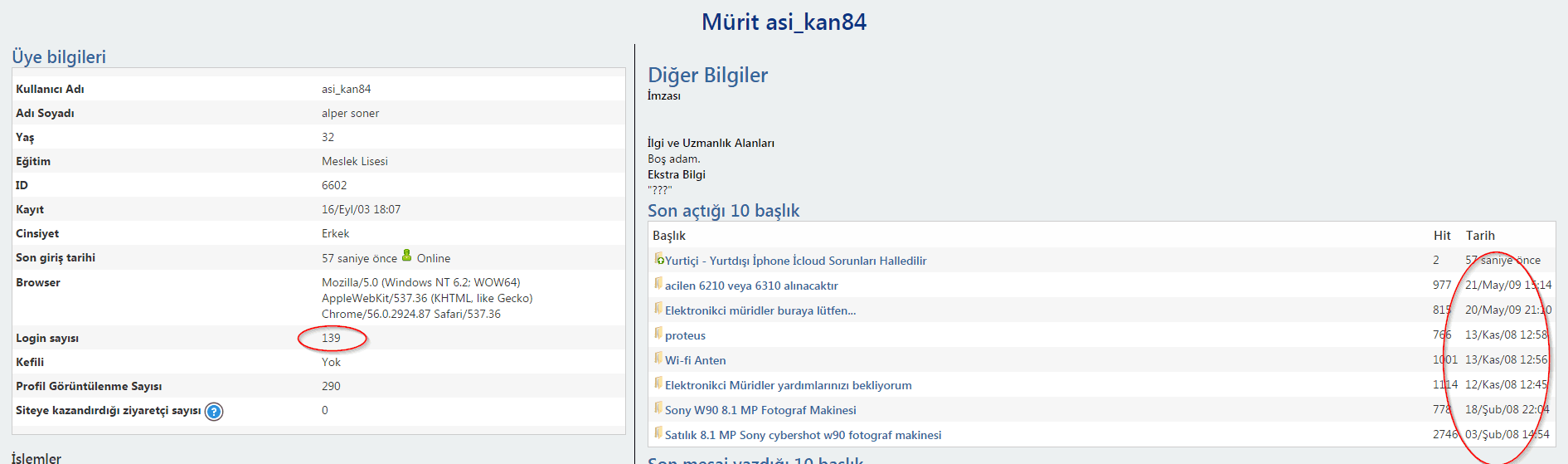Viewport: 1568px width, 464px height.
Task: Click the new-post folder icon beside Yurtiçi thread
Action: 659,259
